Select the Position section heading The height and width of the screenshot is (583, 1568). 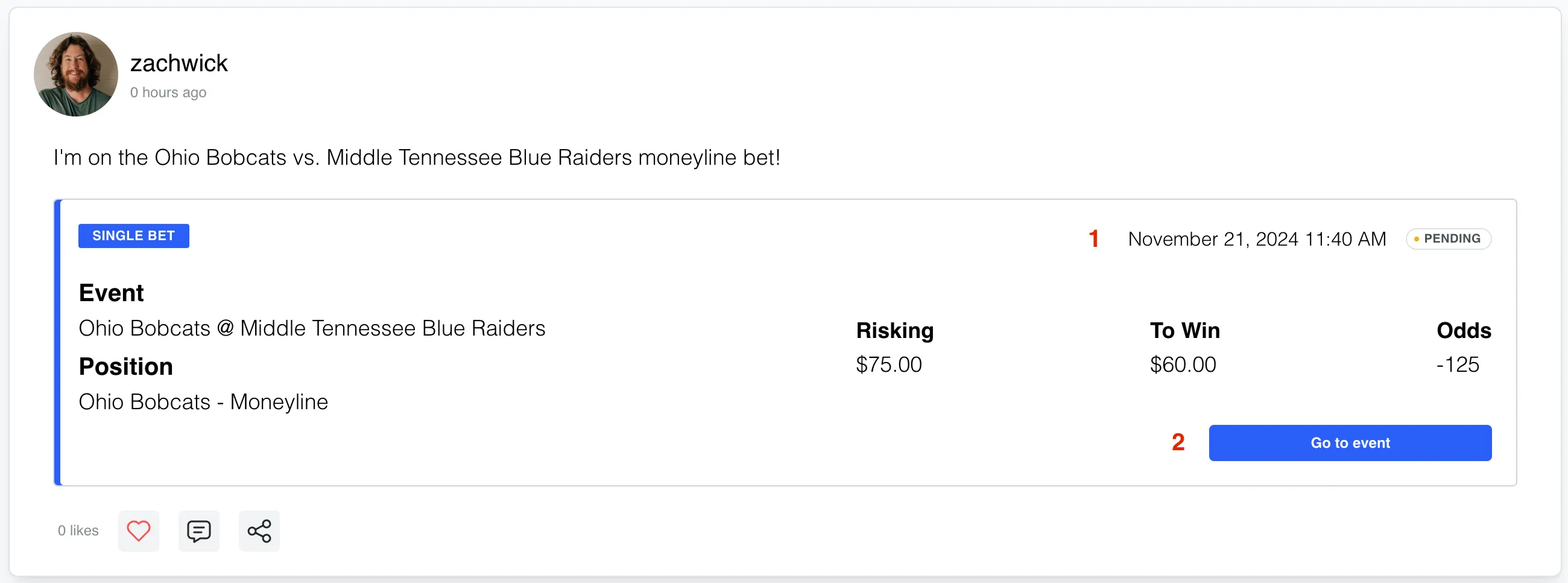click(x=125, y=366)
